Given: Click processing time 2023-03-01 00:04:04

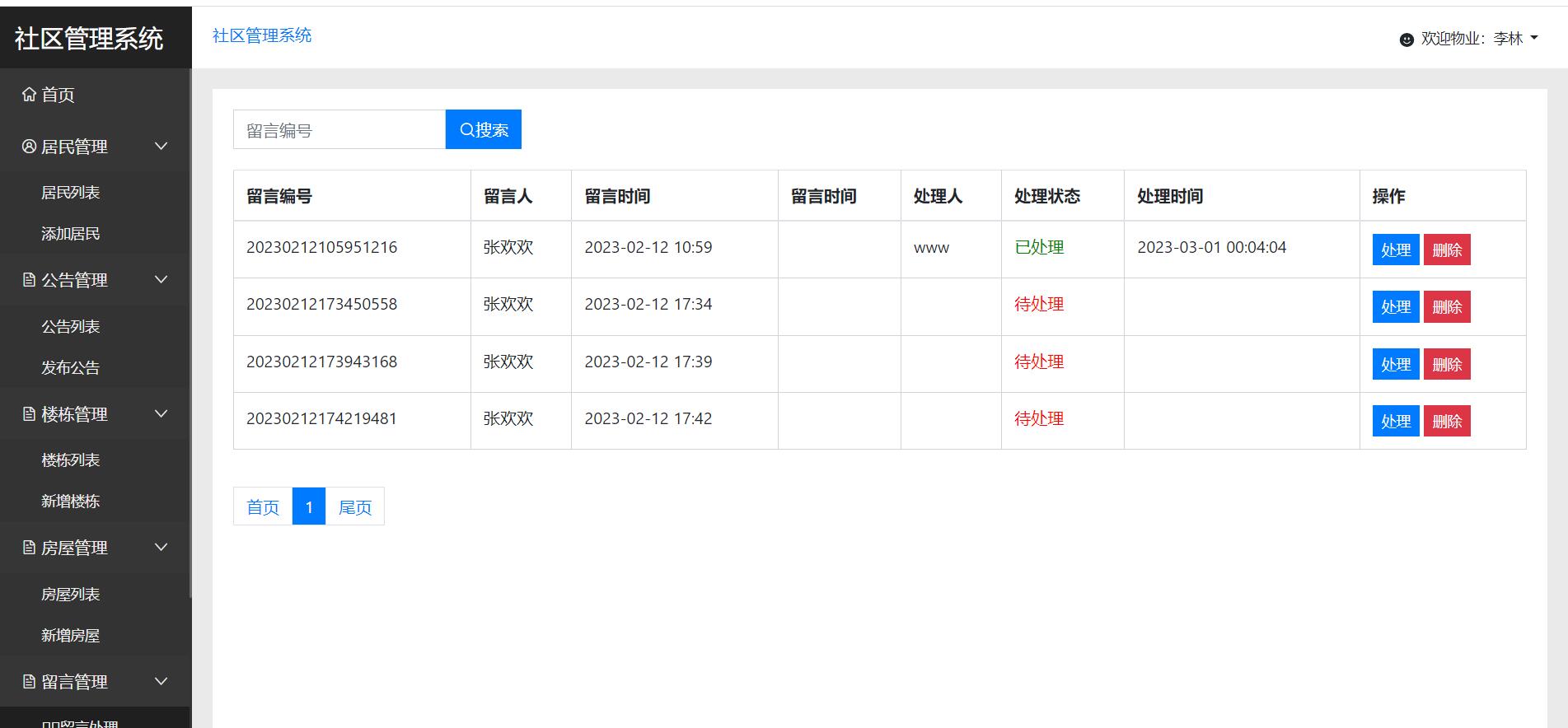Looking at the screenshot, I should [1211, 247].
